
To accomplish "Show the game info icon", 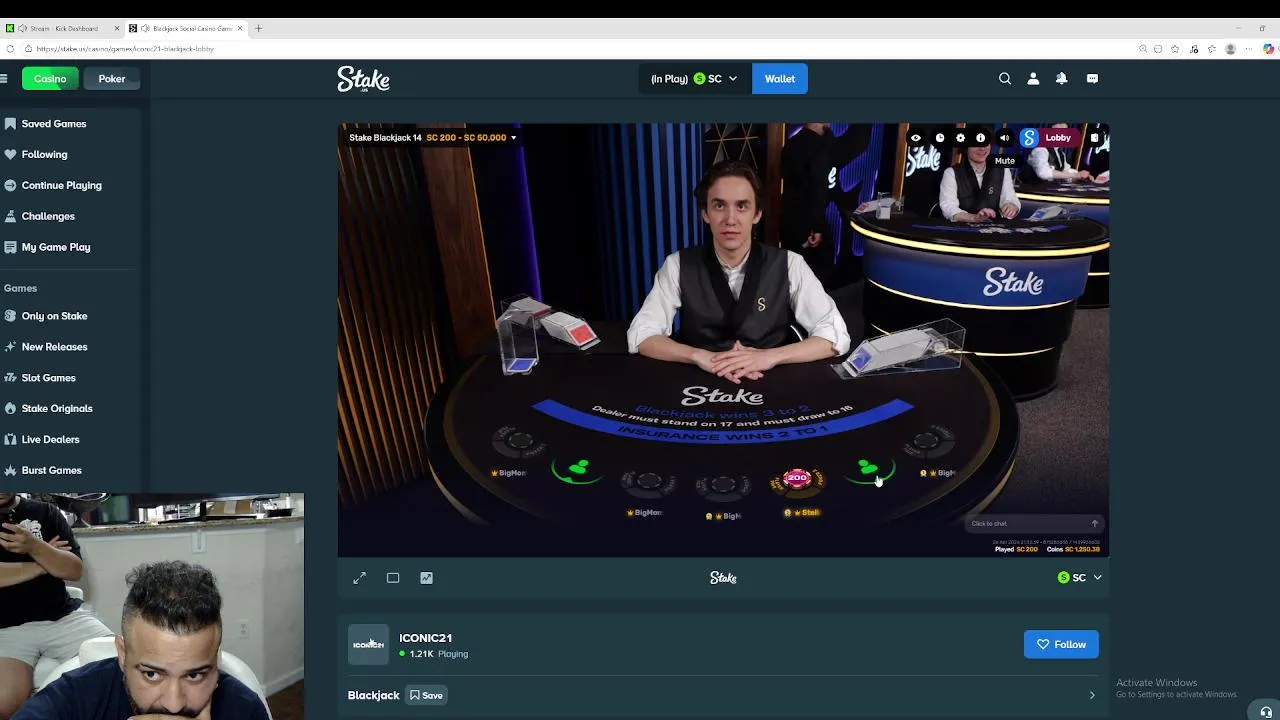I will [x=980, y=138].
